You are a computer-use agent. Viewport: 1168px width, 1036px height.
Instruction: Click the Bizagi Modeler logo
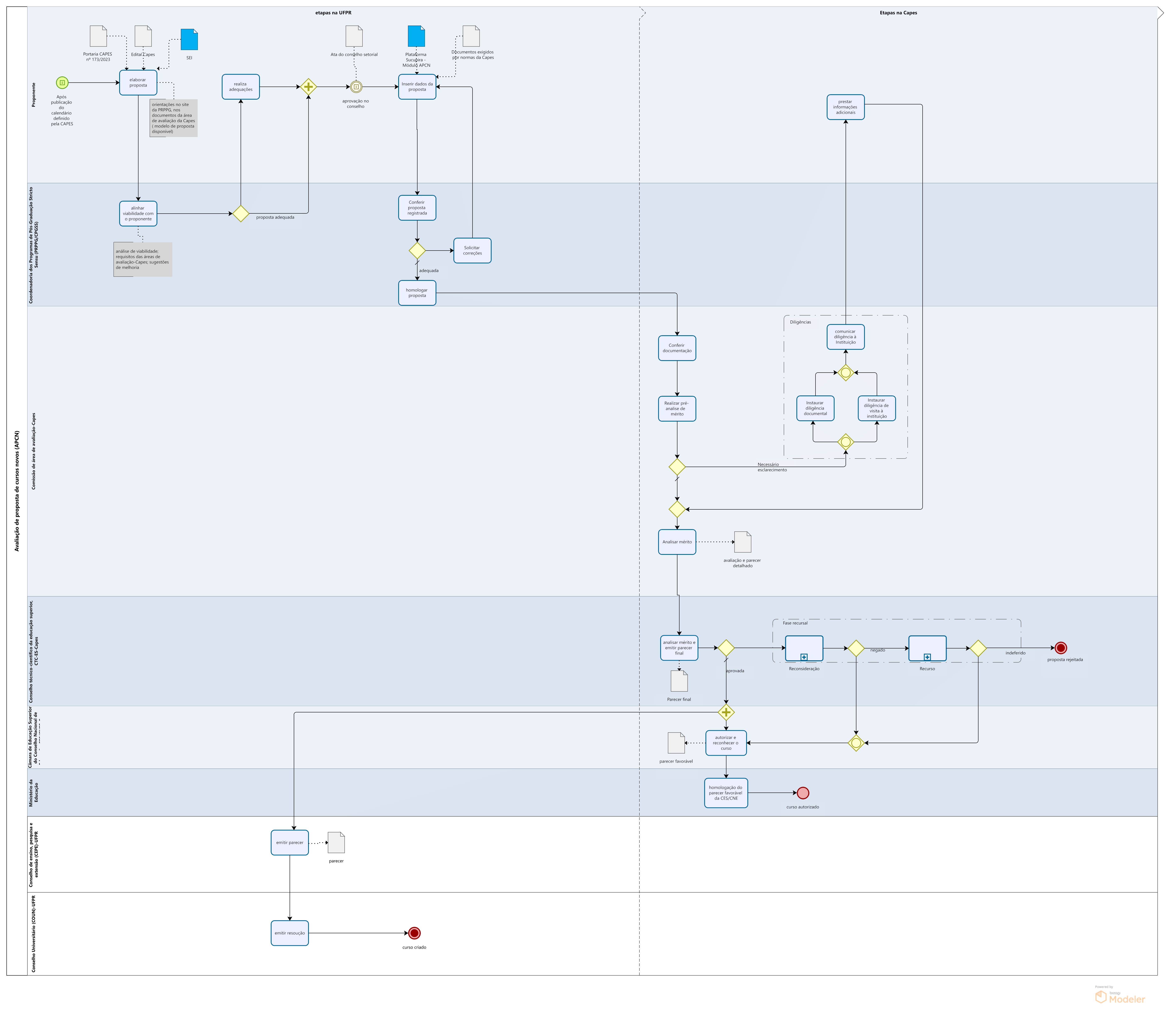tap(1120, 997)
